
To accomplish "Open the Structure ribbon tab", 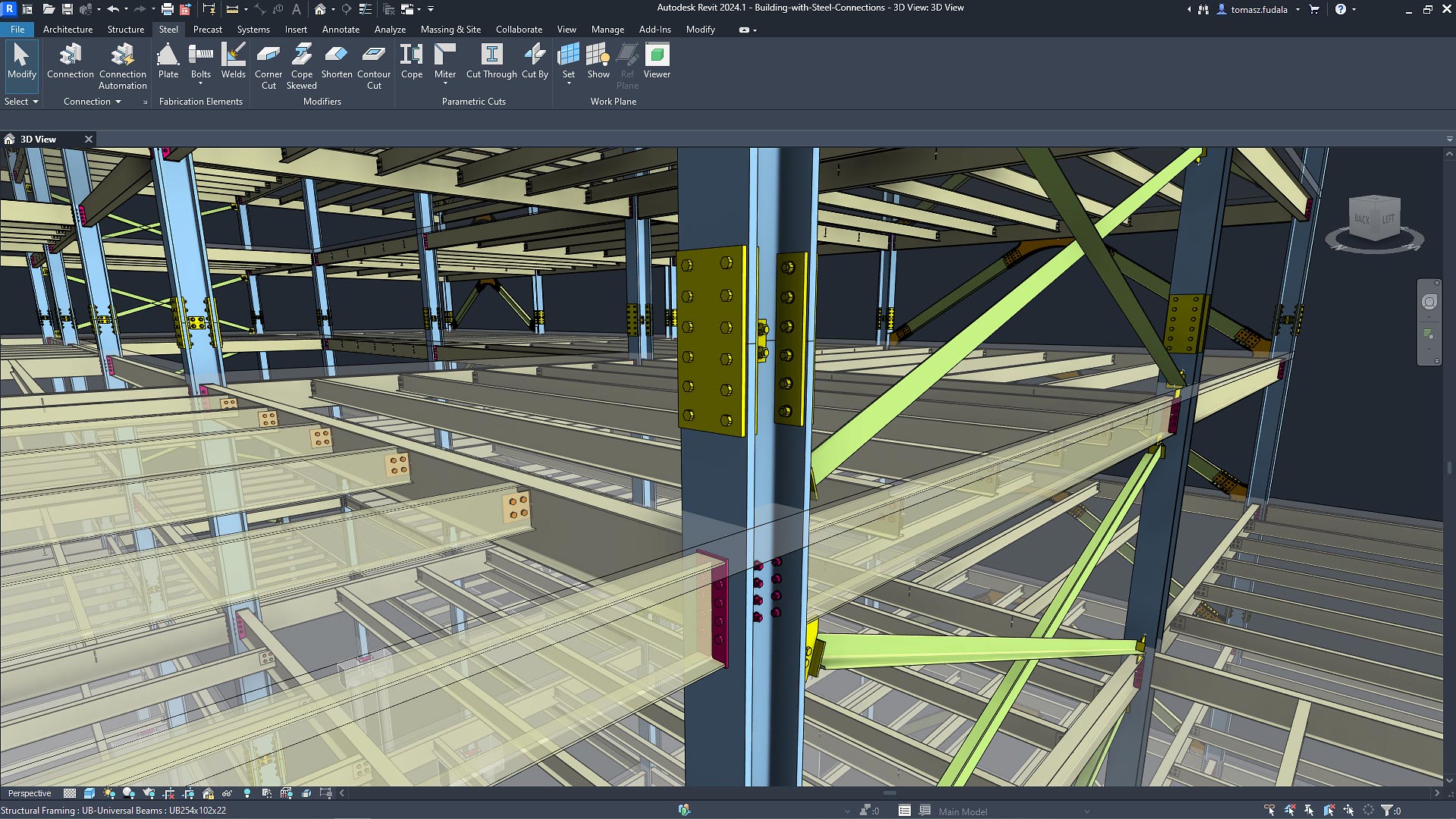I will click(x=125, y=30).
